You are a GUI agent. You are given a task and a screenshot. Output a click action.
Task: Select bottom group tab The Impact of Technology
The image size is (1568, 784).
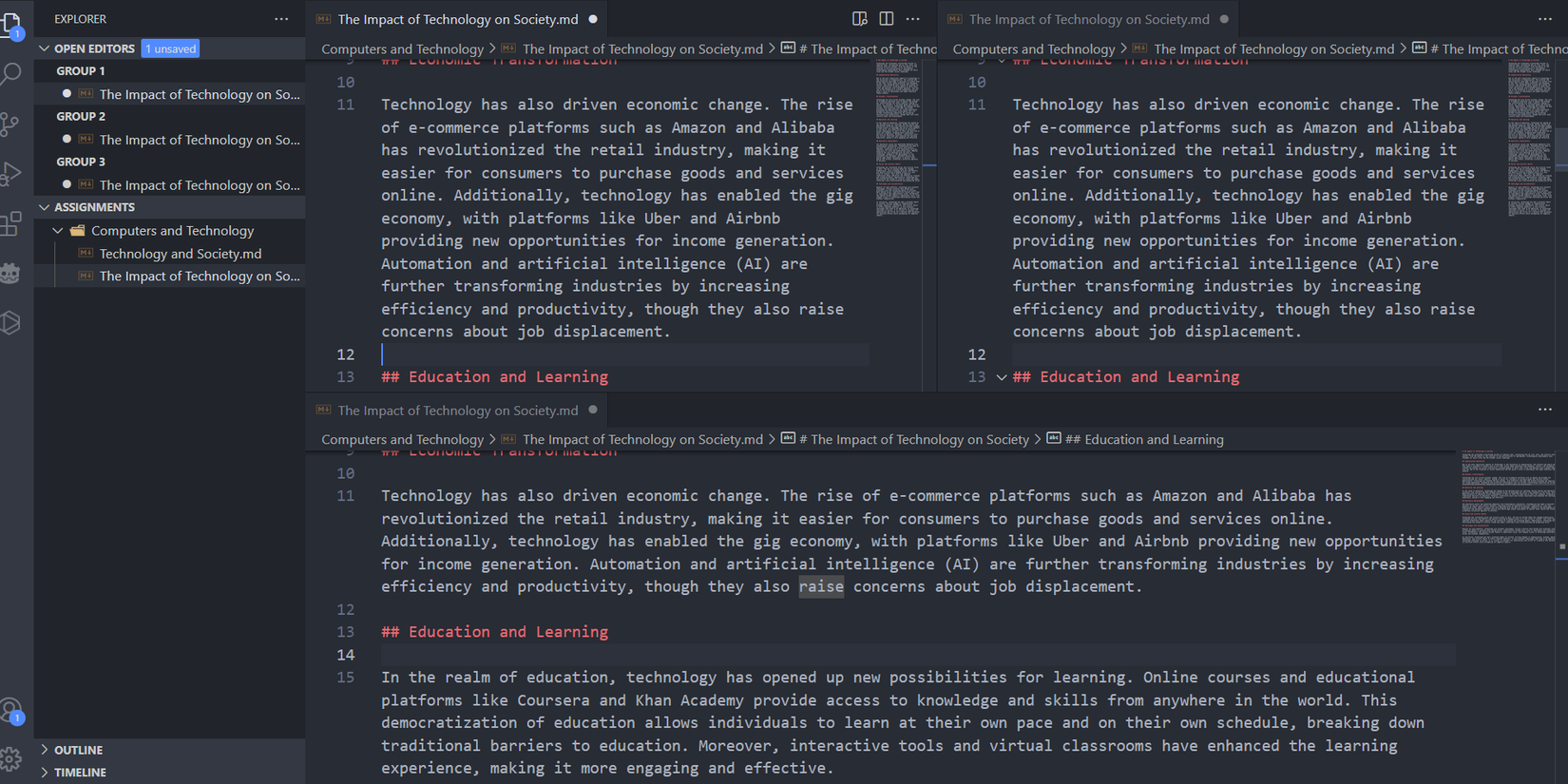(458, 410)
